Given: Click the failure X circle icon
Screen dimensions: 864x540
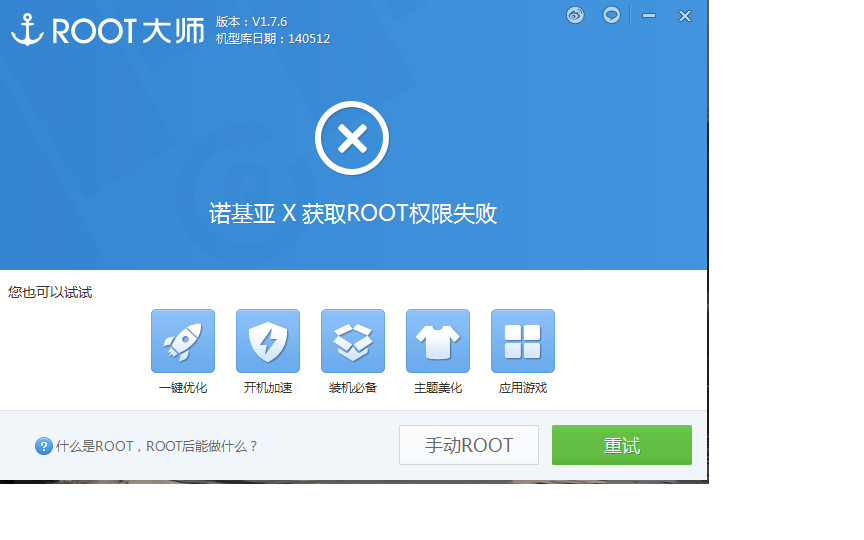Looking at the screenshot, I should [352, 138].
